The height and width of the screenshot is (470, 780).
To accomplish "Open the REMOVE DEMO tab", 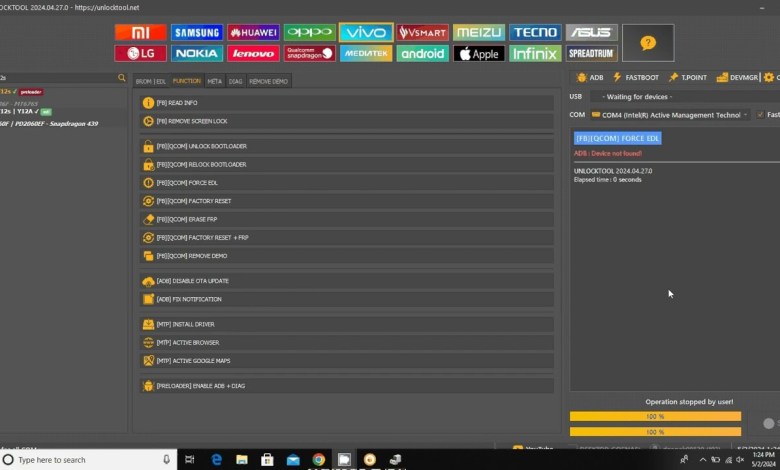I will 268,81.
